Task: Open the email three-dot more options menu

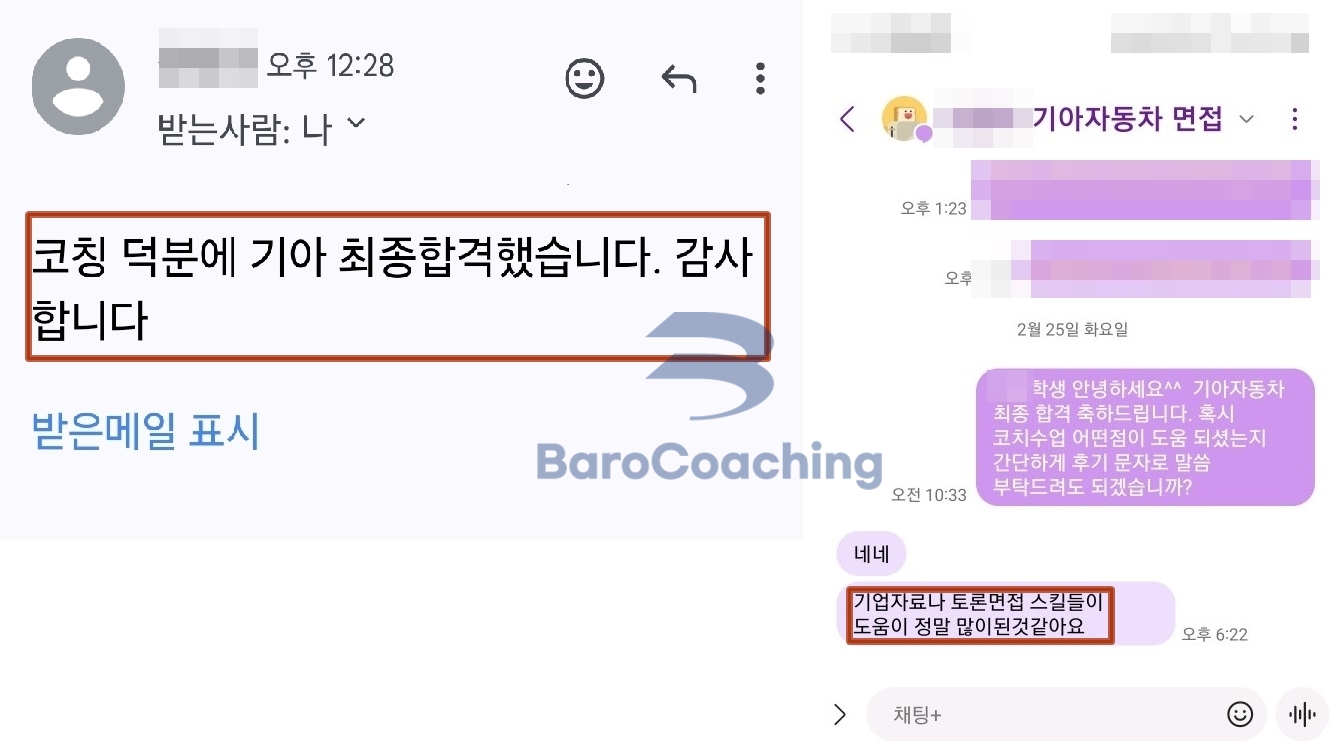Action: (760, 78)
